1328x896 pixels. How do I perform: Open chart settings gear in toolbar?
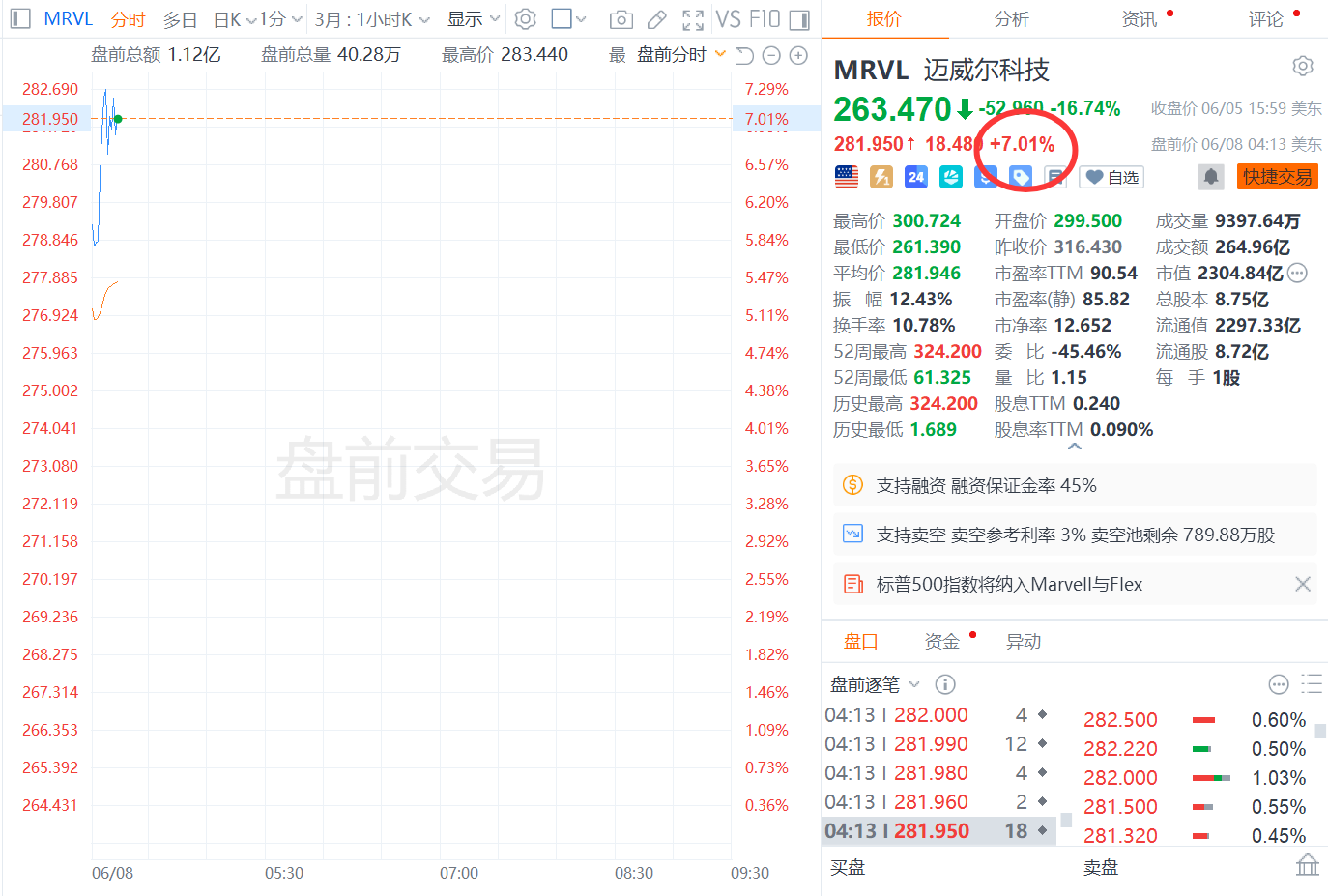pyautogui.click(x=526, y=18)
